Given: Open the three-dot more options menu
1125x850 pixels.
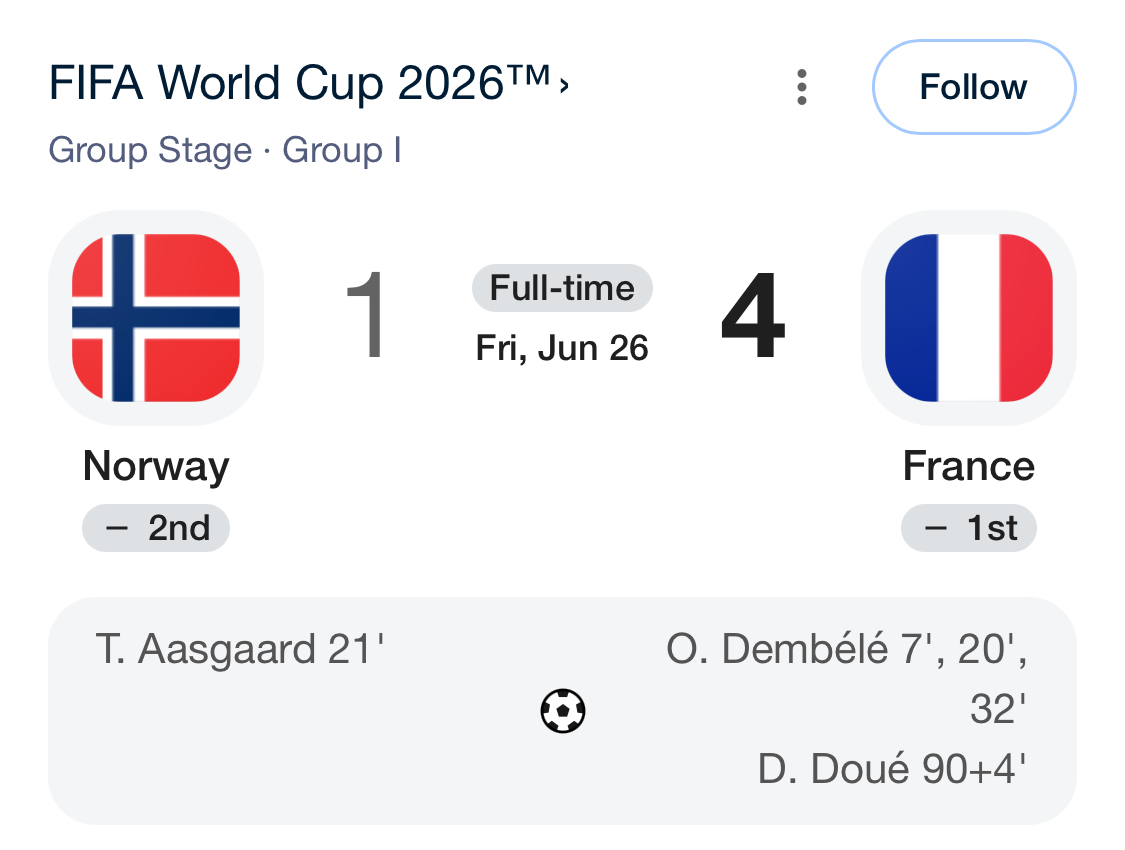Looking at the screenshot, I should (801, 87).
